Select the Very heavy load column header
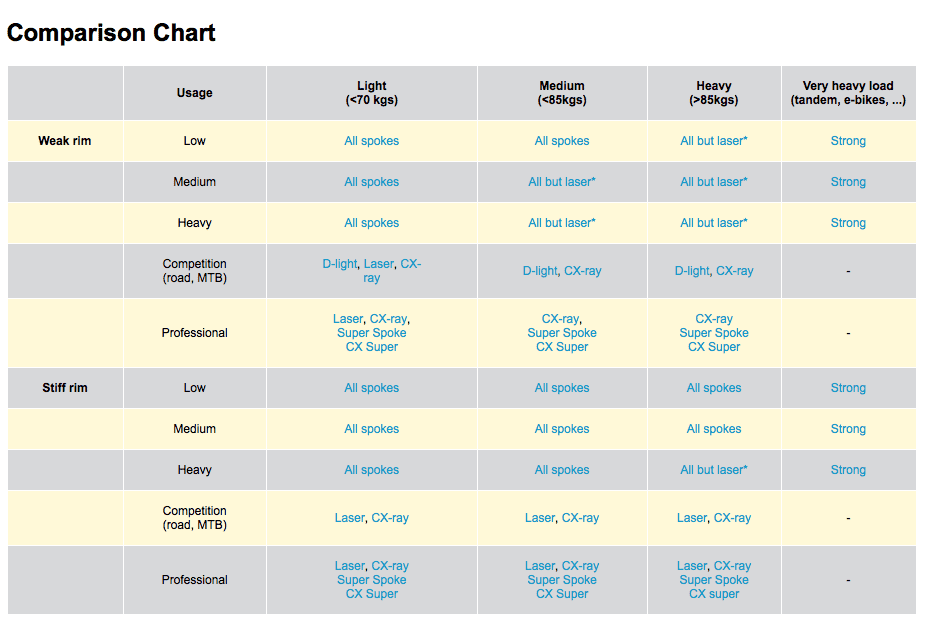 coord(848,93)
